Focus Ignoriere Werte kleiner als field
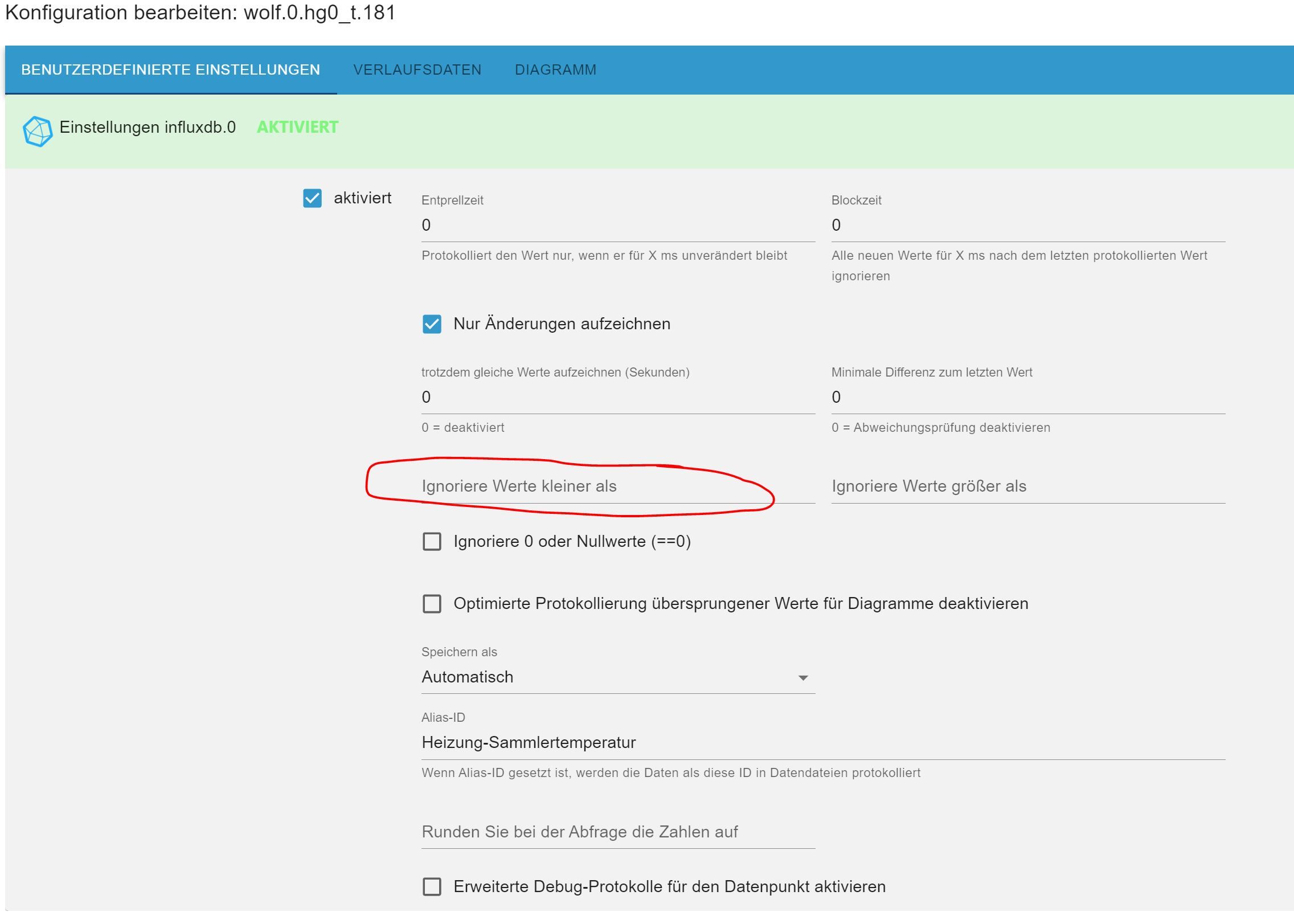Image resolution: width=1294 pixels, height=924 pixels. 618,486
